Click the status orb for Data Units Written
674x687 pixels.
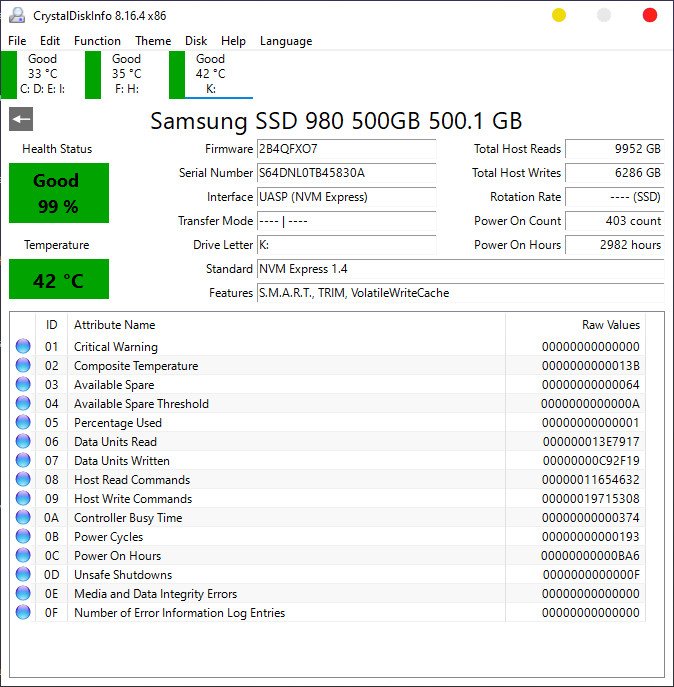[x=23, y=460]
